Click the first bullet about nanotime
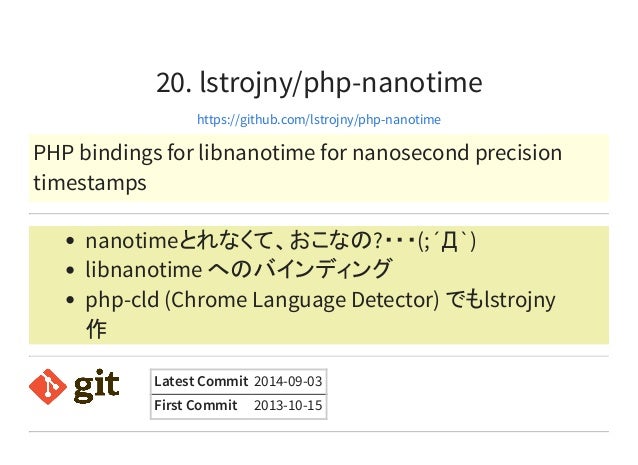 pyautogui.click(x=280, y=240)
